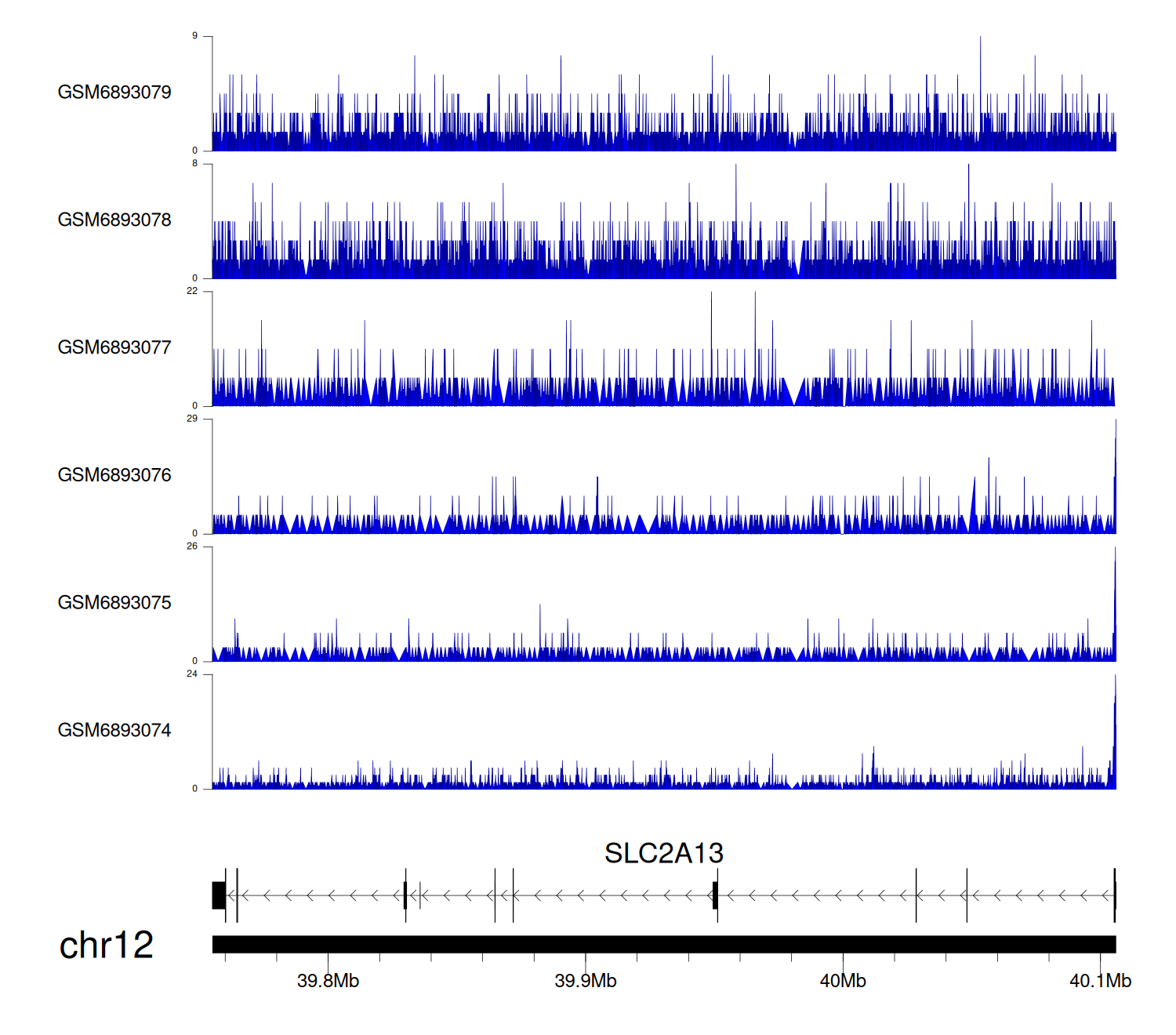Click the y-axis maximum 22 on GSM6893077
Viewport: 1176px width, 1035px height.
[192, 291]
